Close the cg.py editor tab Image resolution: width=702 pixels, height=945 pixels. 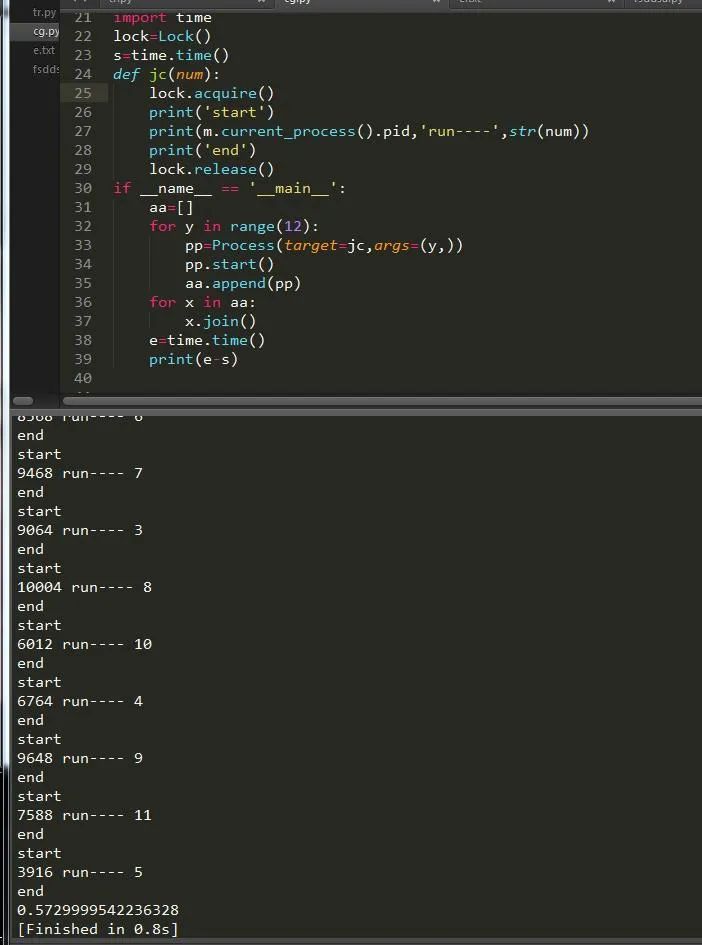[436, 2]
